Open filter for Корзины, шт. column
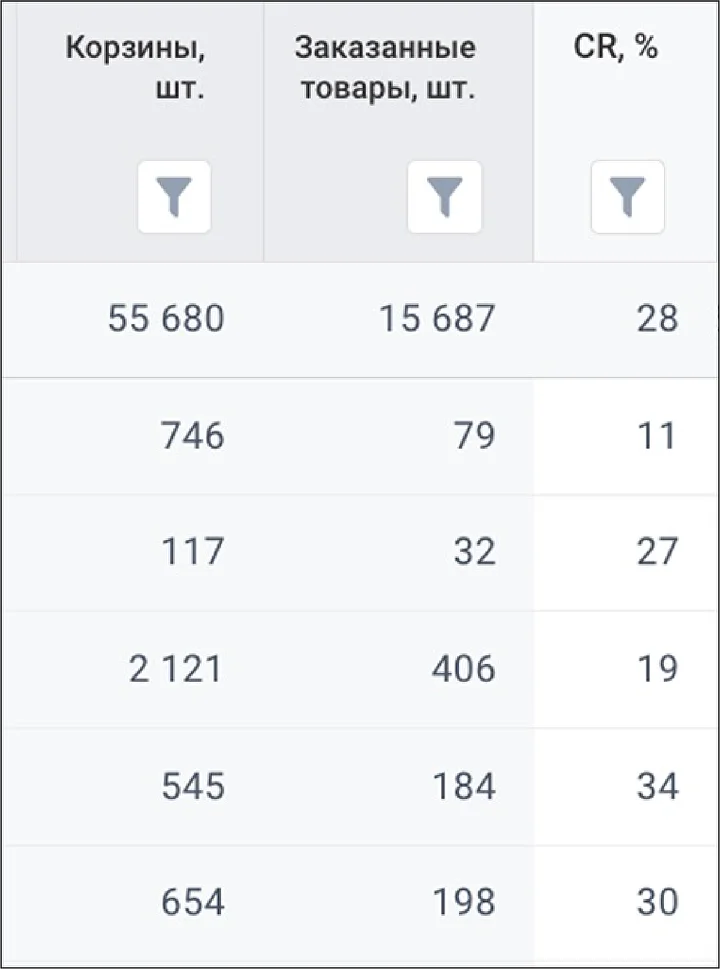 click(174, 197)
